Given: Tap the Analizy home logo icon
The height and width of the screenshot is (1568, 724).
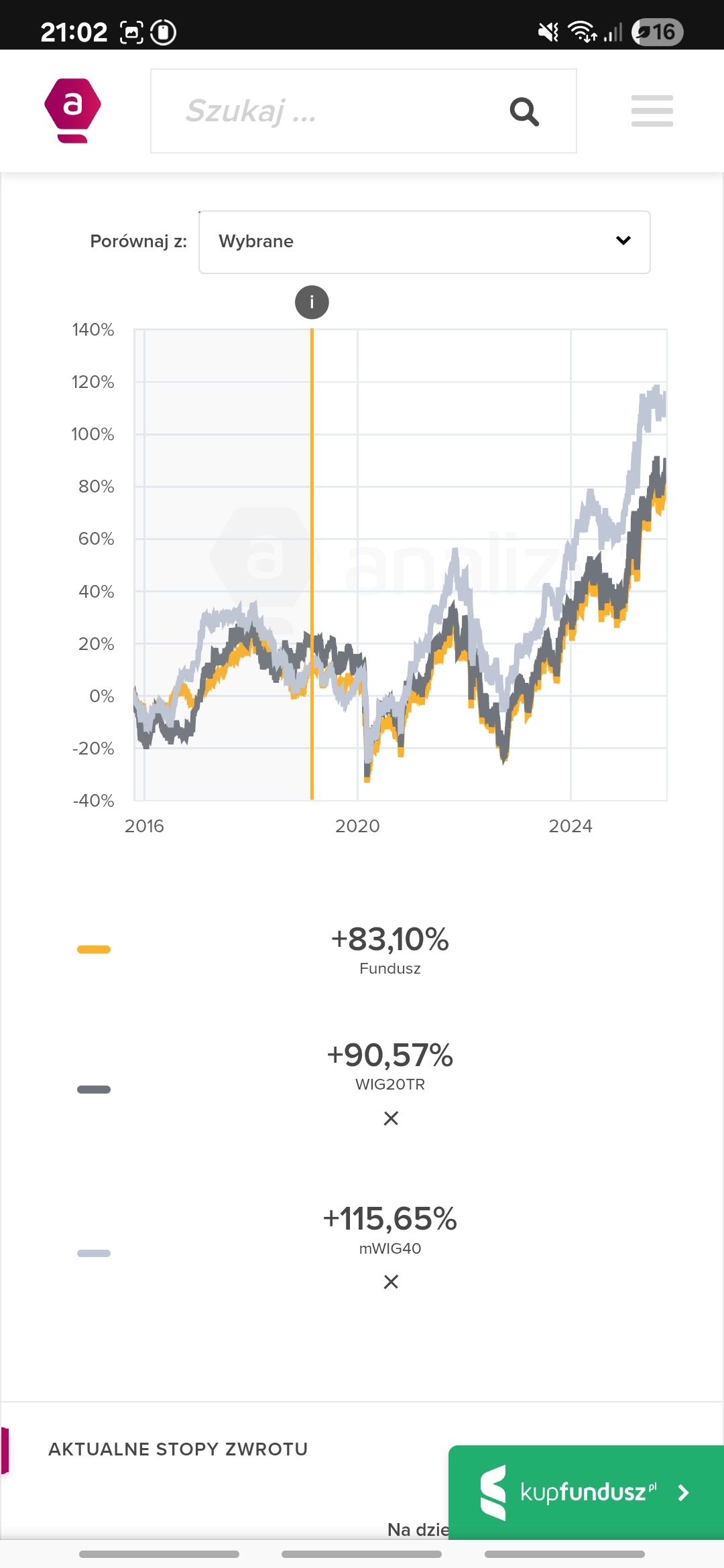Looking at the screenshot, I should point(72,111).
